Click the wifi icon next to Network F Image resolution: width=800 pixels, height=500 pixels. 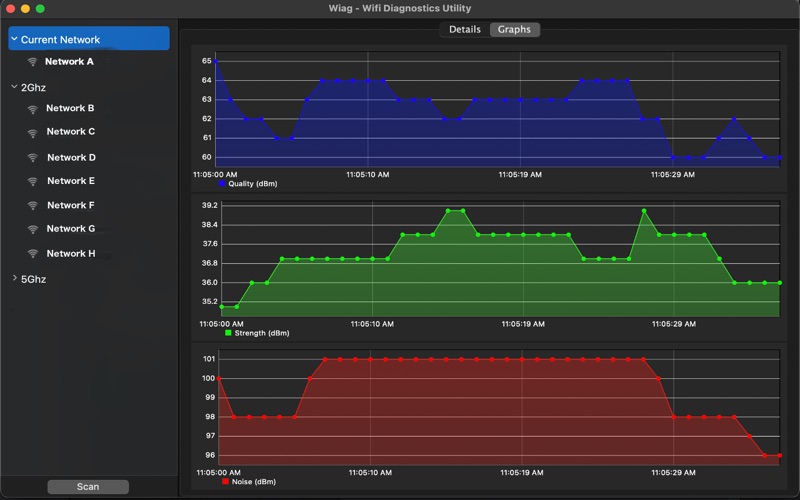pos(33,205)
